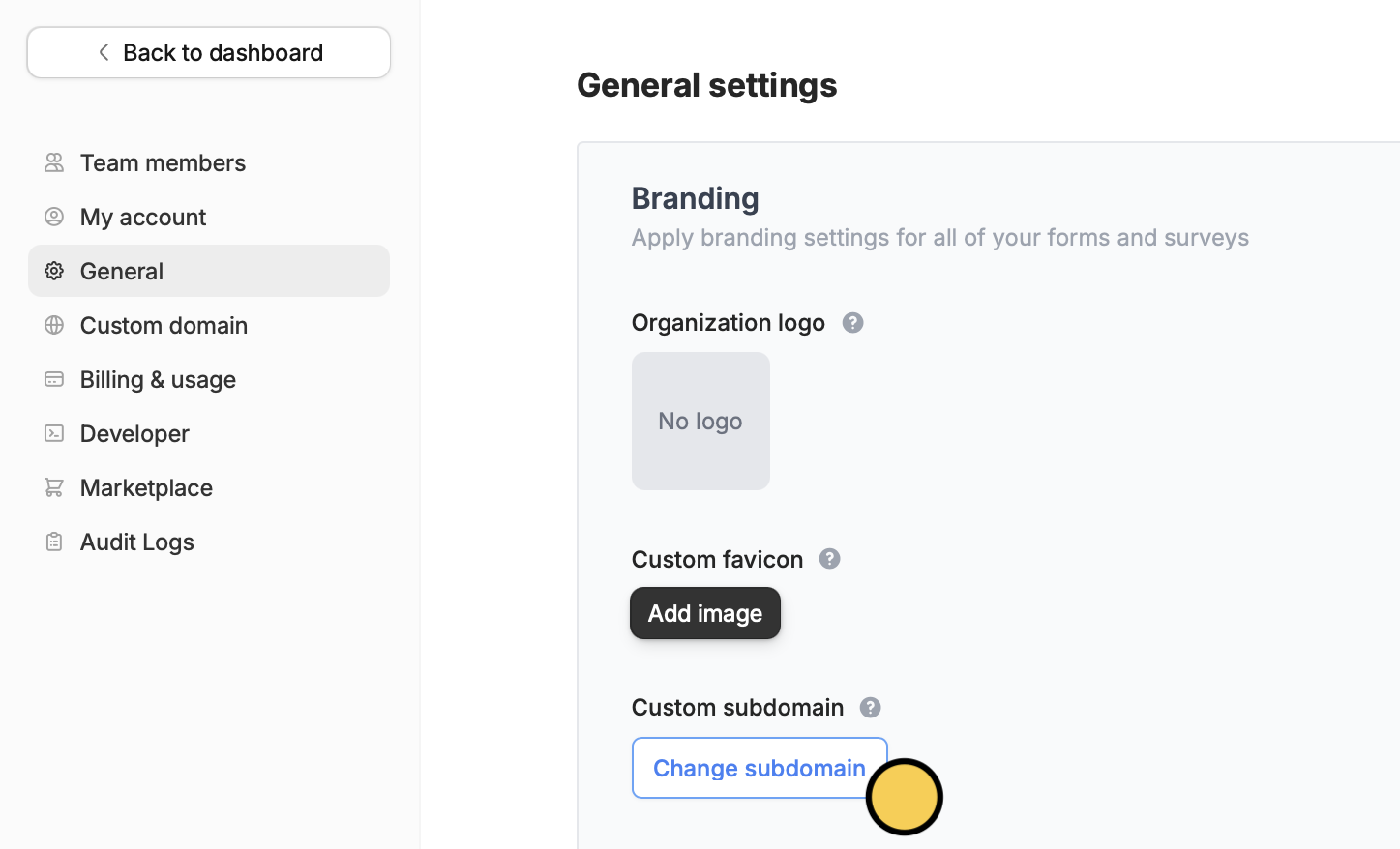Click the General gear icon

[54, 271]
